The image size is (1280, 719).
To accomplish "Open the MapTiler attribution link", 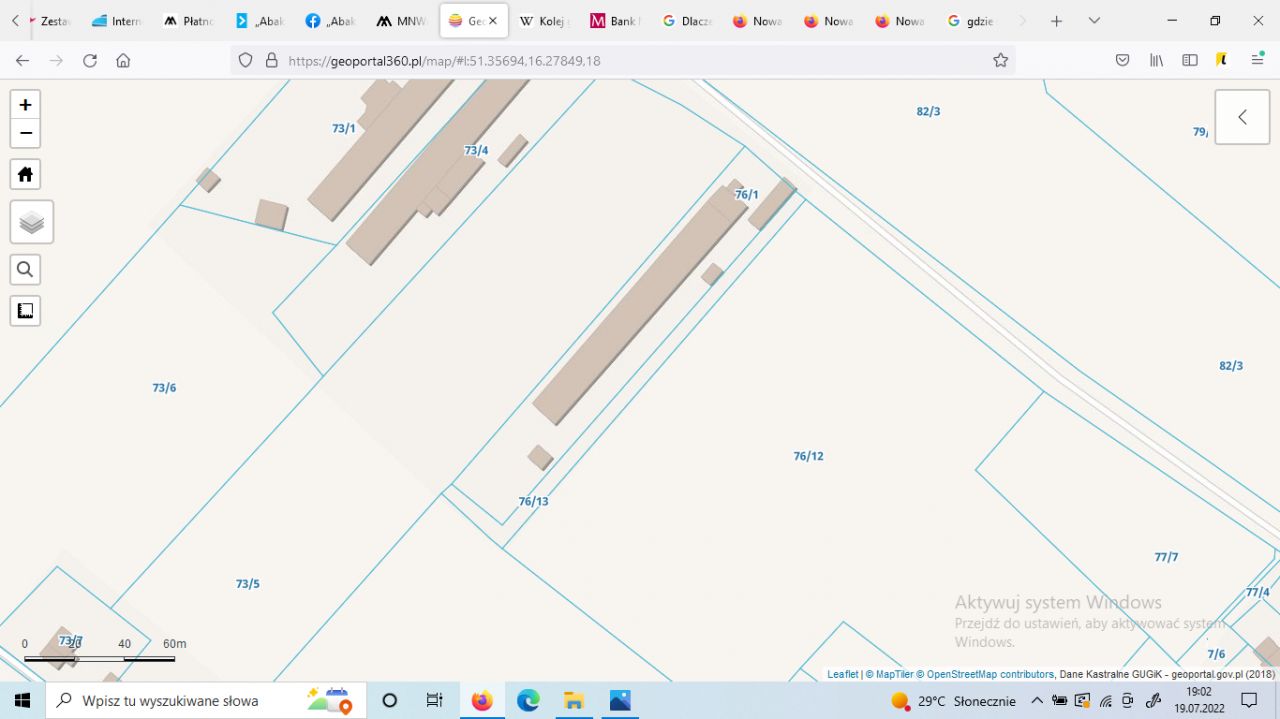I will (889, 675).
